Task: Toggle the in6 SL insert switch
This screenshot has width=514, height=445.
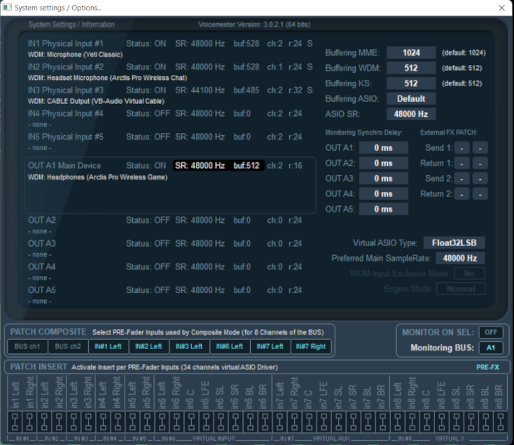Action: coord(221,421)
